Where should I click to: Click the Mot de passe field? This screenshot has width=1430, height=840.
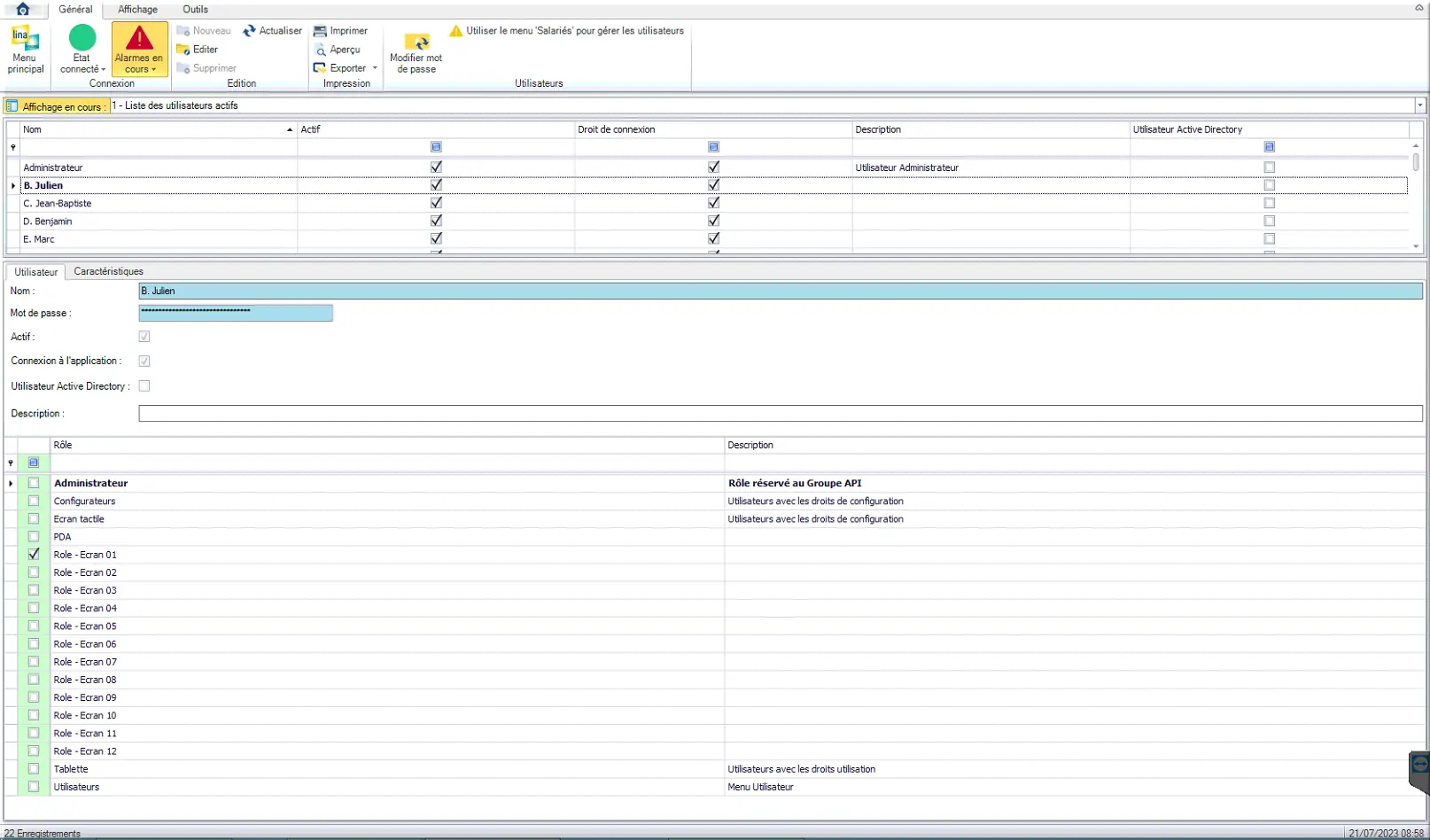pos(236,313)
